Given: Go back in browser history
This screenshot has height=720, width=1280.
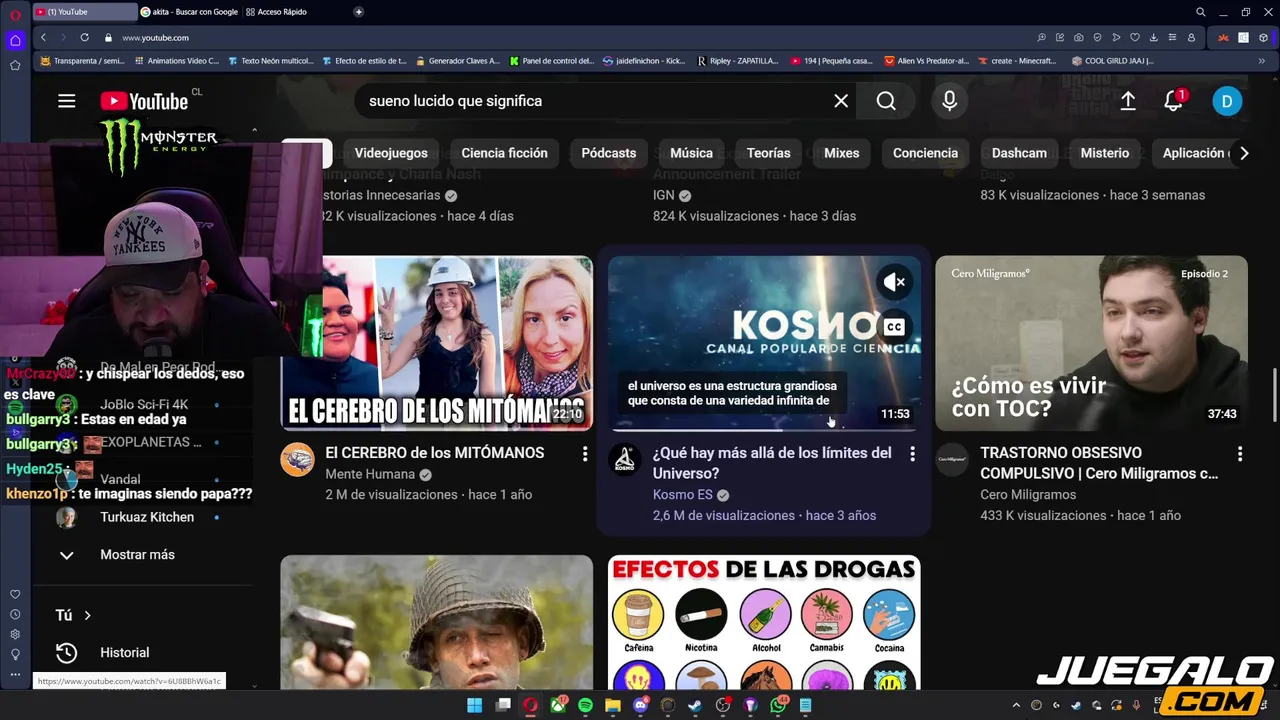Looking at the screenshot, I should [x=43, y=37].
